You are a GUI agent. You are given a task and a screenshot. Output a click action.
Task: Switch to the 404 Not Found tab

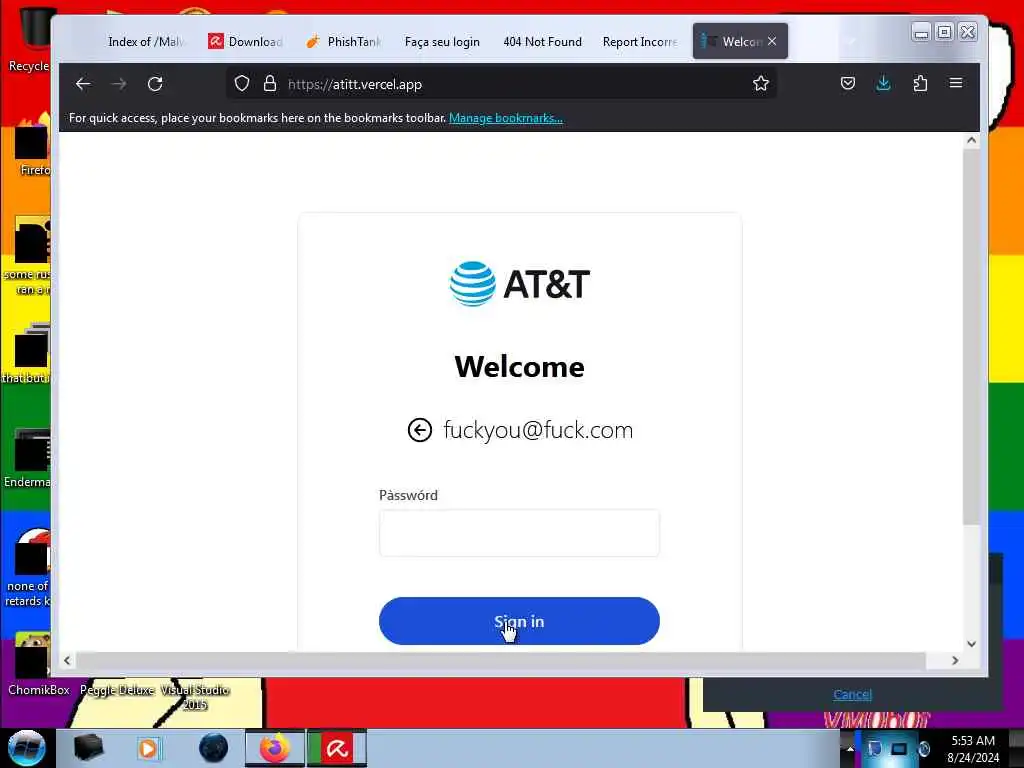[x=542, y=42]
